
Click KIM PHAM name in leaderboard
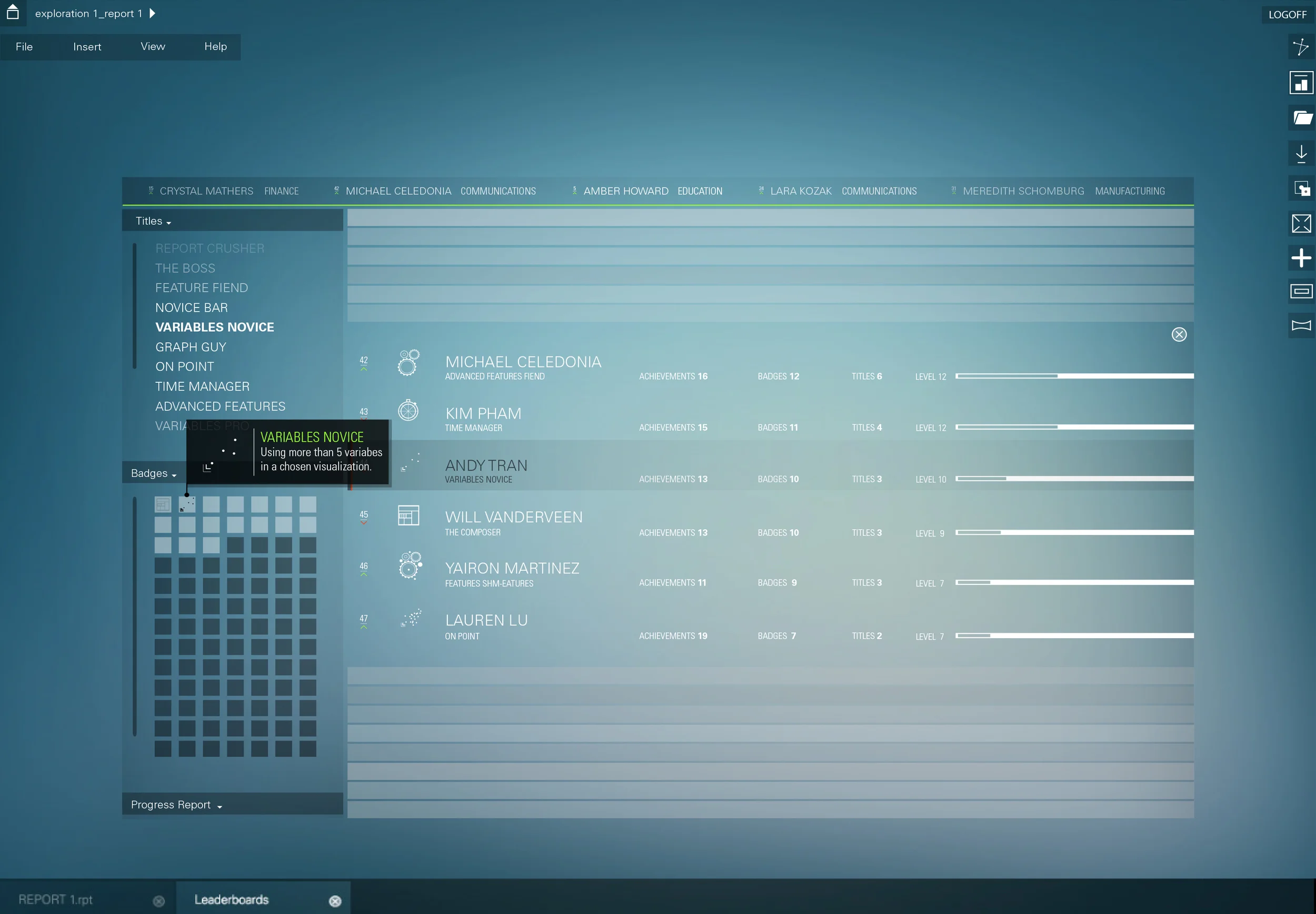(483, 413)
